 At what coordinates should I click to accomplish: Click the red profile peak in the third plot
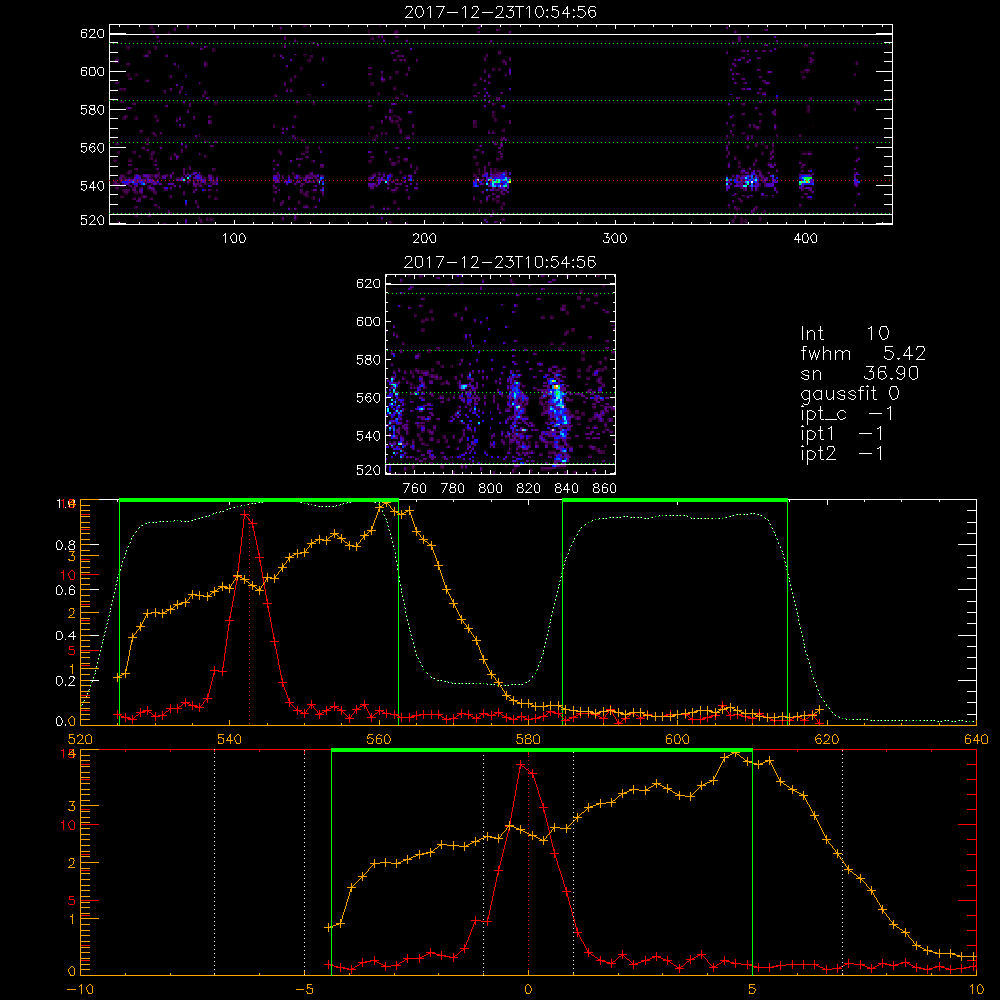[x=245, y=513]
